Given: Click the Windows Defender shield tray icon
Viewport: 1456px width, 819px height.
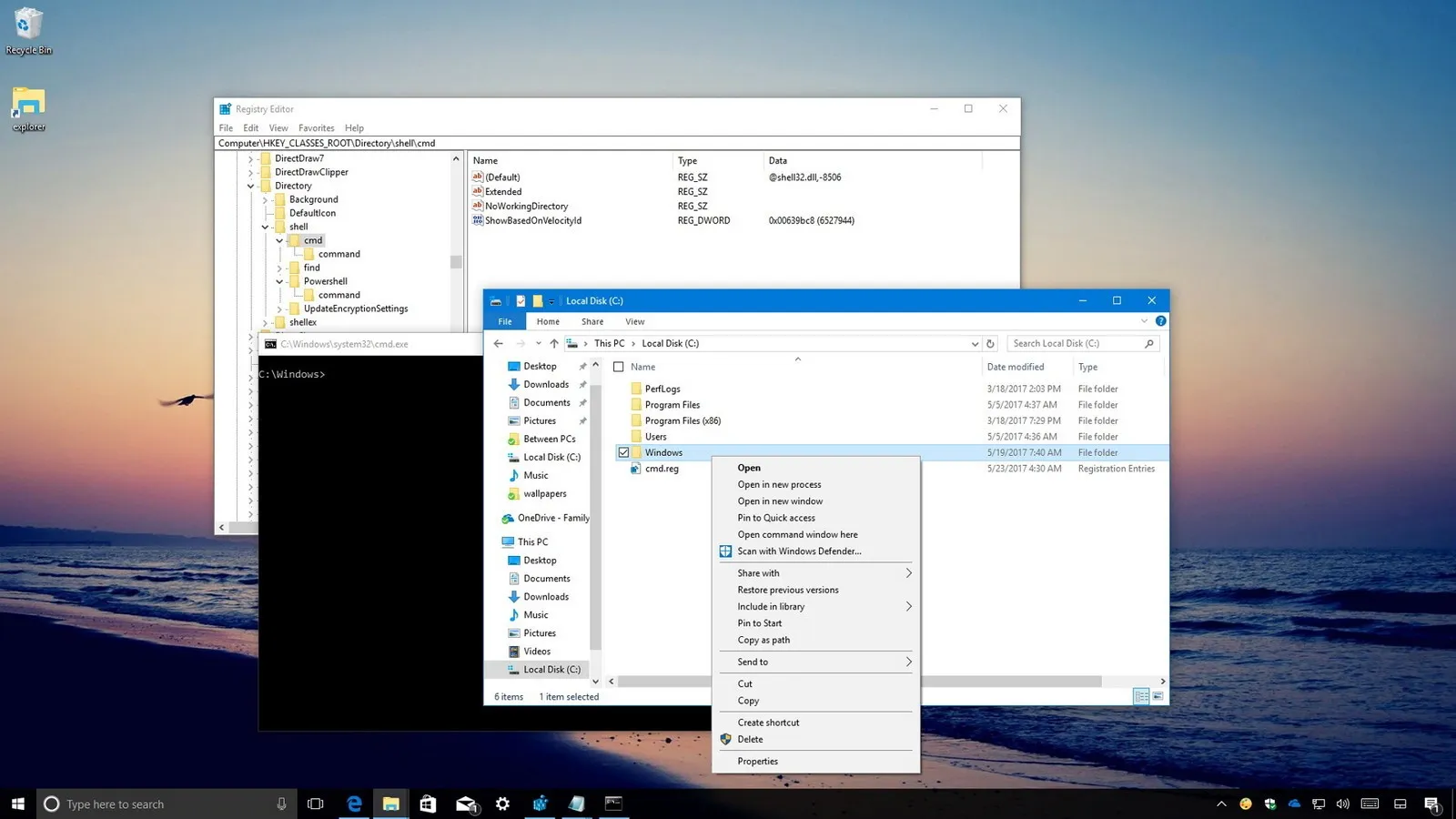Looking at the screenshot, I should coord(1269,804).
